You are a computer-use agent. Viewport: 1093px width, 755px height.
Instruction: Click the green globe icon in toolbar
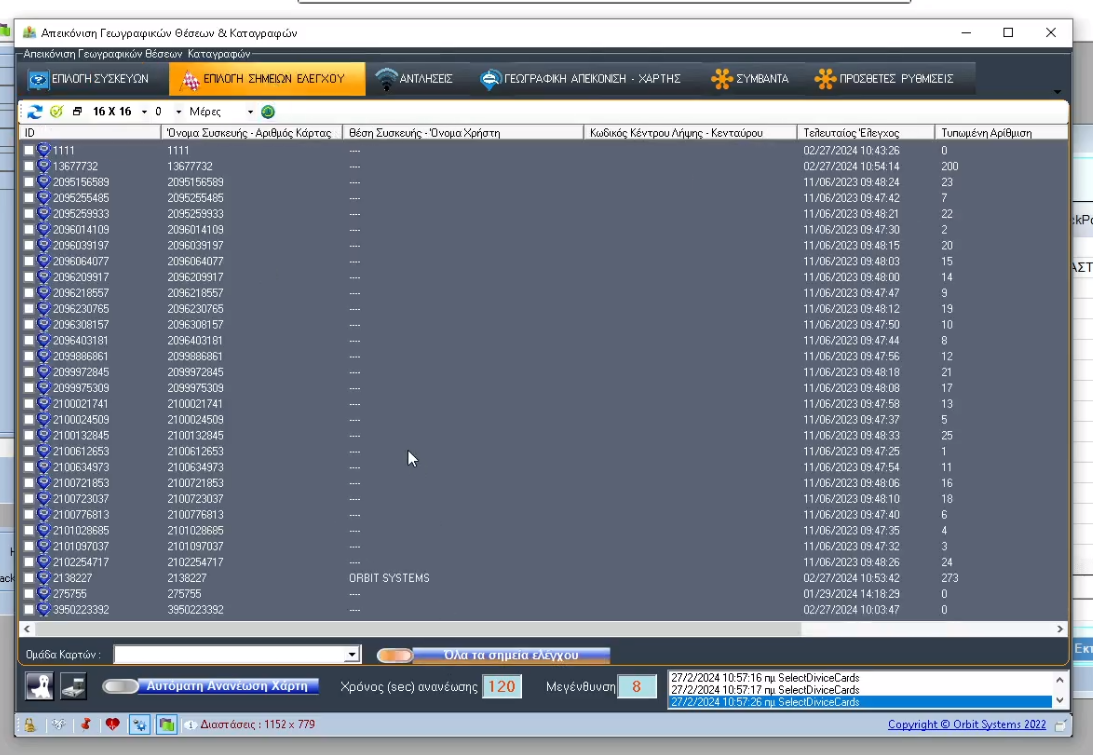(266, 112)
